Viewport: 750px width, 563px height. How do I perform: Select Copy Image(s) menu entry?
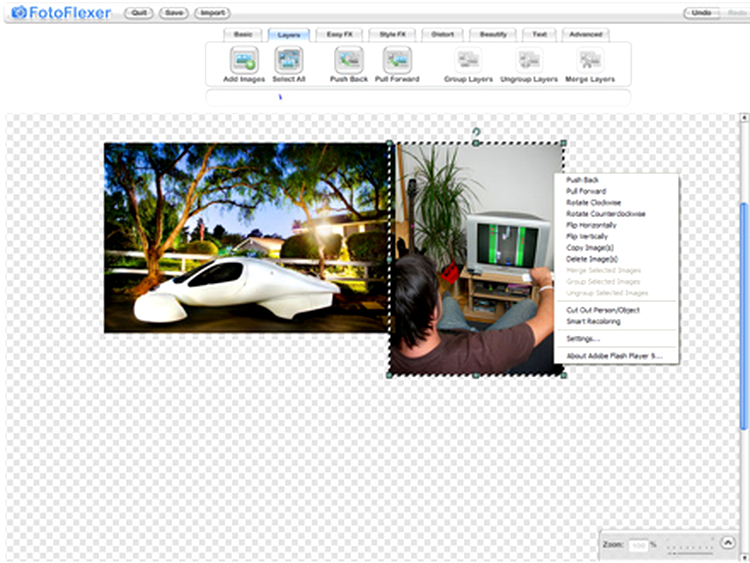(x=590, y=248)
